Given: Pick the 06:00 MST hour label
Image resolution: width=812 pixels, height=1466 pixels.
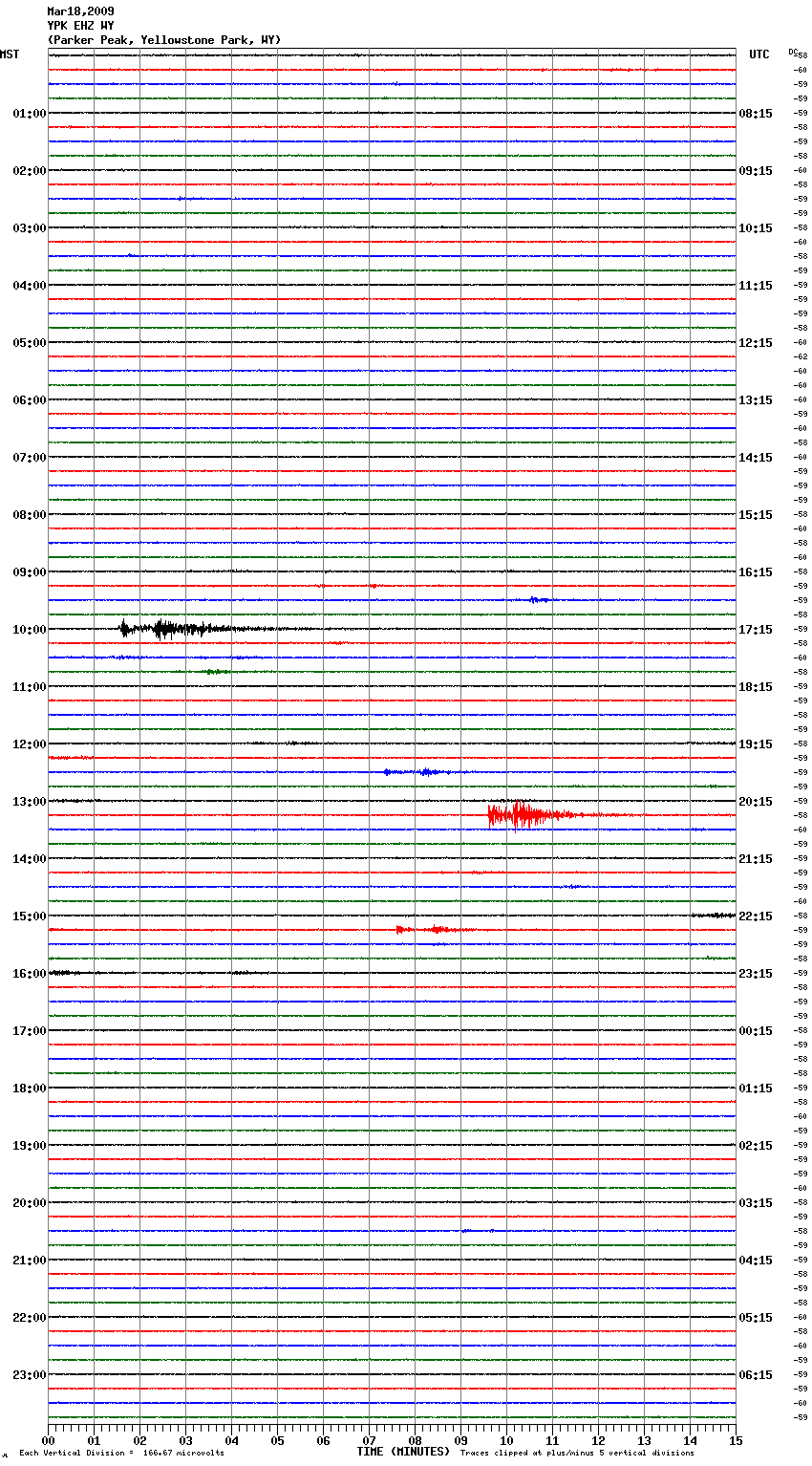Looking at the screenshot, I should pyautogui.click(x=29, y=400).
